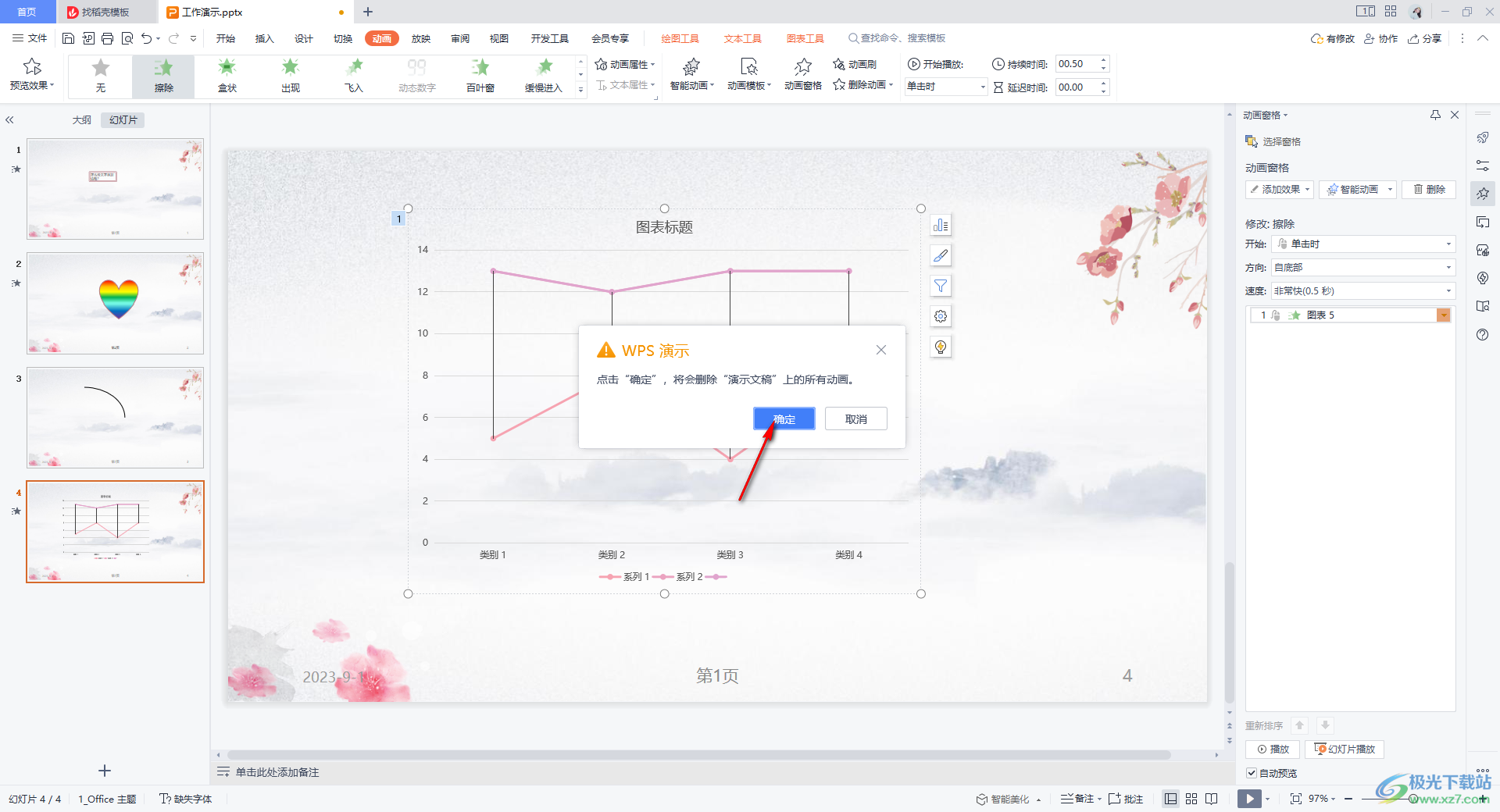The height and width of the screenshot is (812, 1500).
Task: Open the 删除动画 ribbon dropdown
Action: pyautogui.click(x=863, y=85)
